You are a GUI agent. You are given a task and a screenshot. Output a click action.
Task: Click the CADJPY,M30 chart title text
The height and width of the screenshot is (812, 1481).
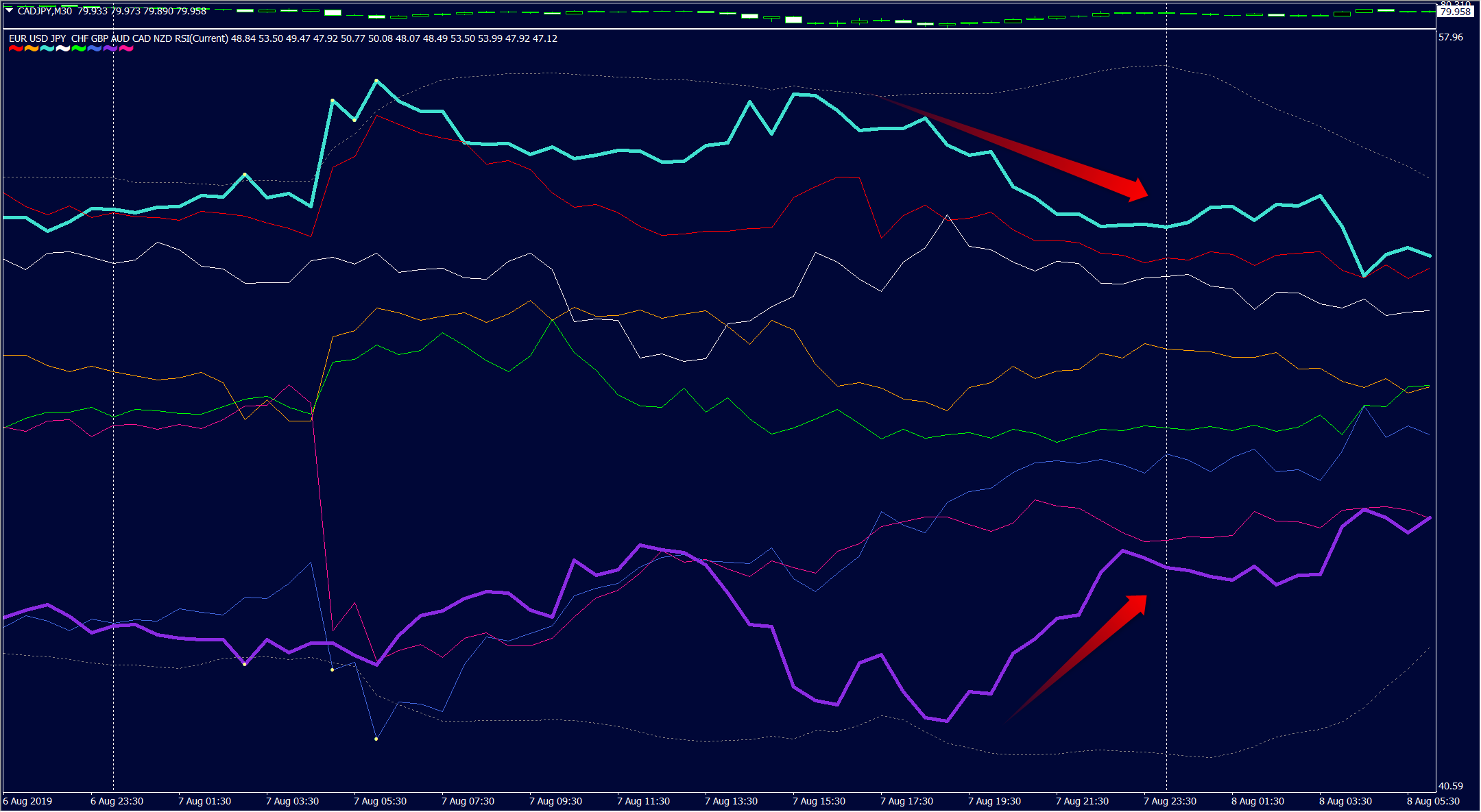coord(45,11)
